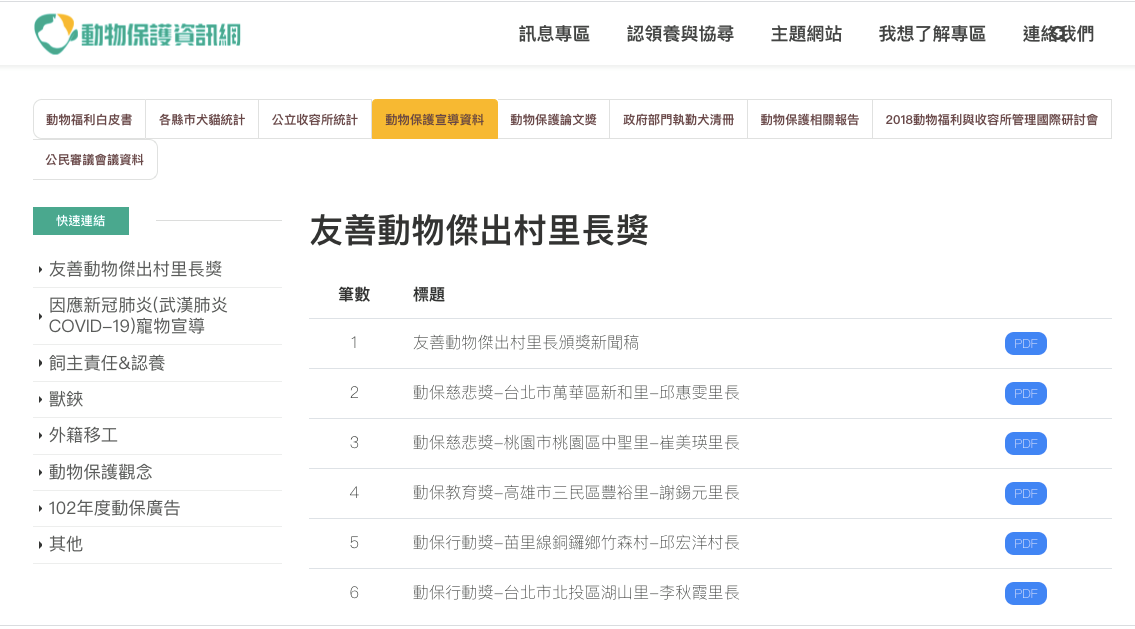The height and width of the screenshot is (629, 1135).
Task: Switch to the 動物保護論文獎 tab
Action: tap(554, 119)
